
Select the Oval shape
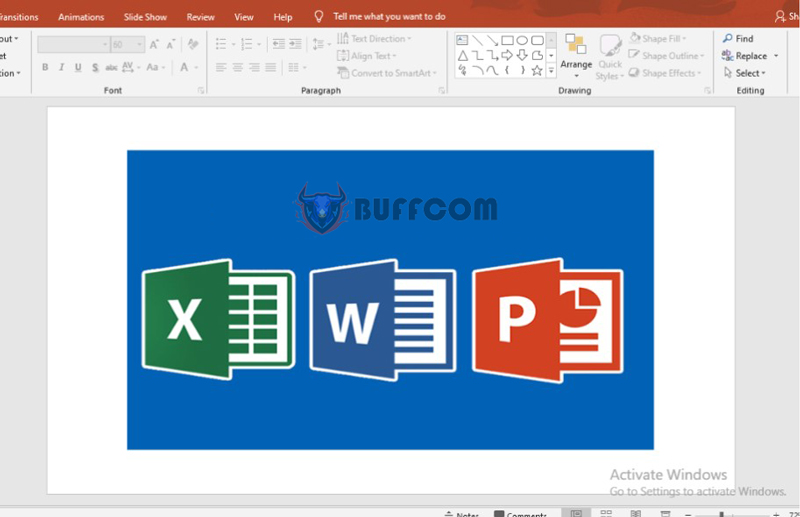tap(522, 40)
